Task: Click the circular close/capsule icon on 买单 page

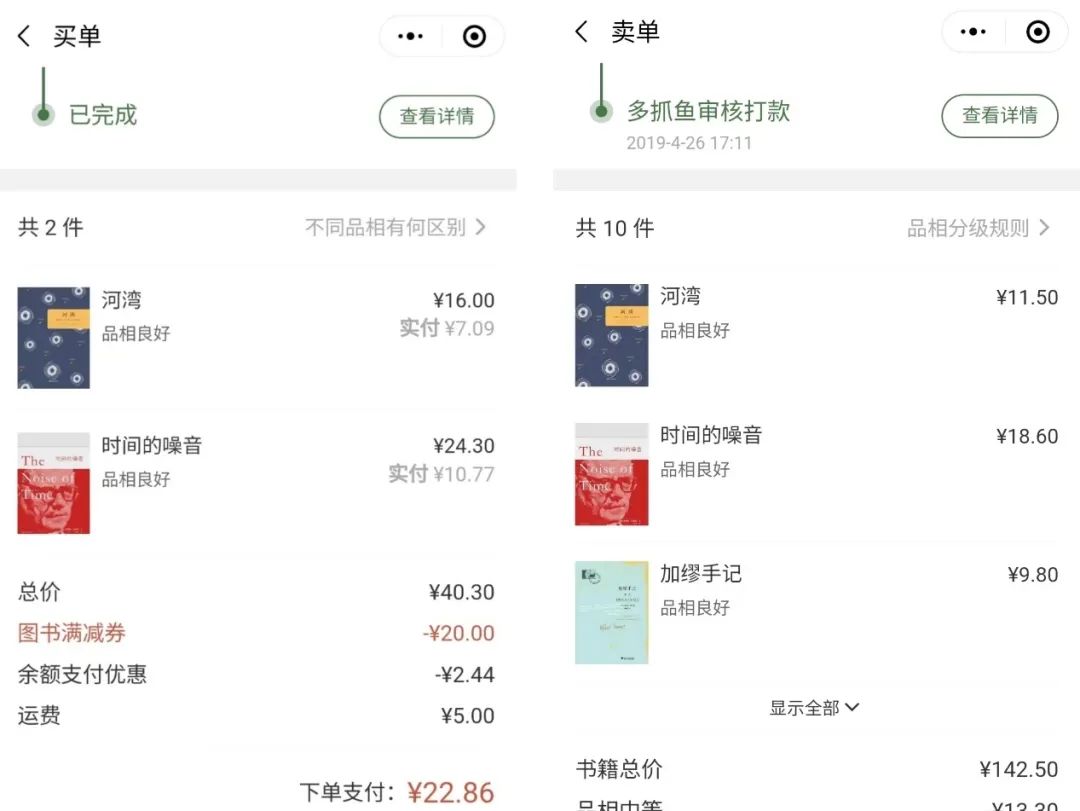Action: coord(473,34)
